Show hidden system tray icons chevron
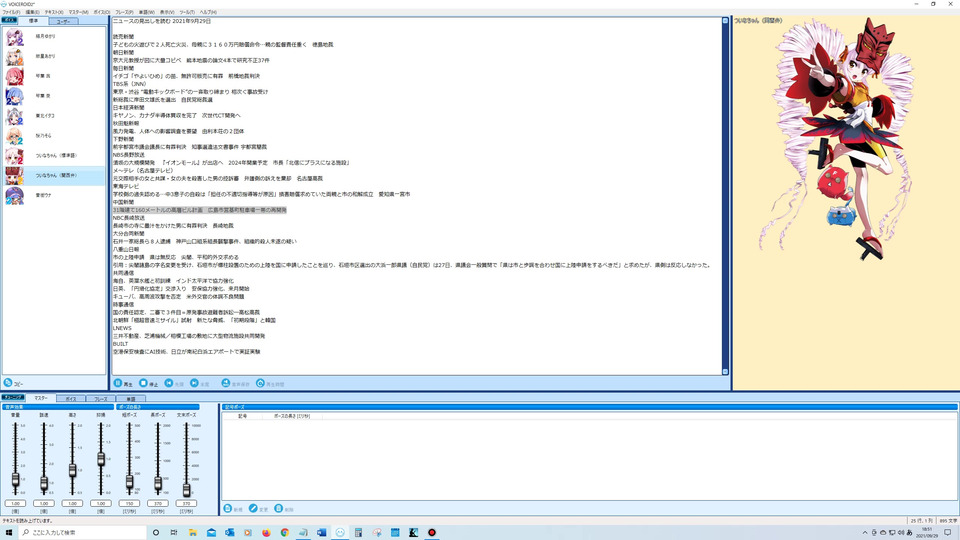960x540 pixels. [864, 533]
